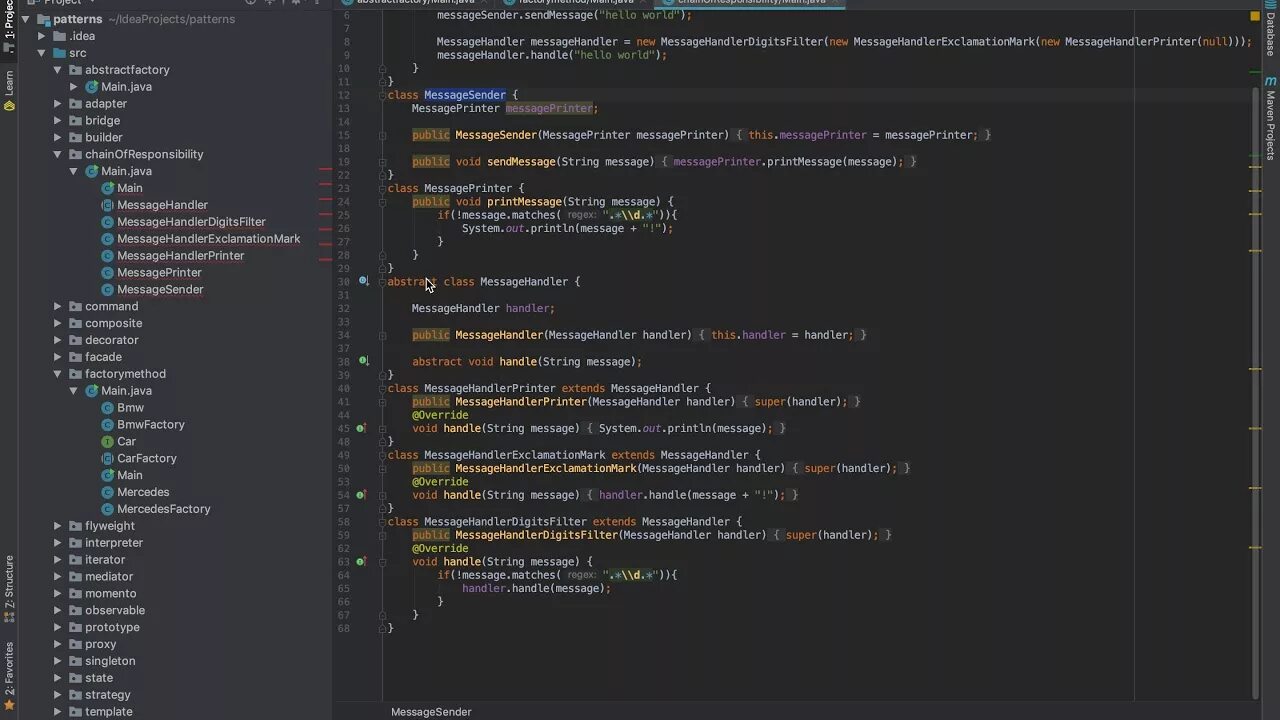Place the cursor on MessageHandlerDigitsFilter class name, line 58
The width and height of the screenshot is (1280, 720).
[x=505, y=522]
